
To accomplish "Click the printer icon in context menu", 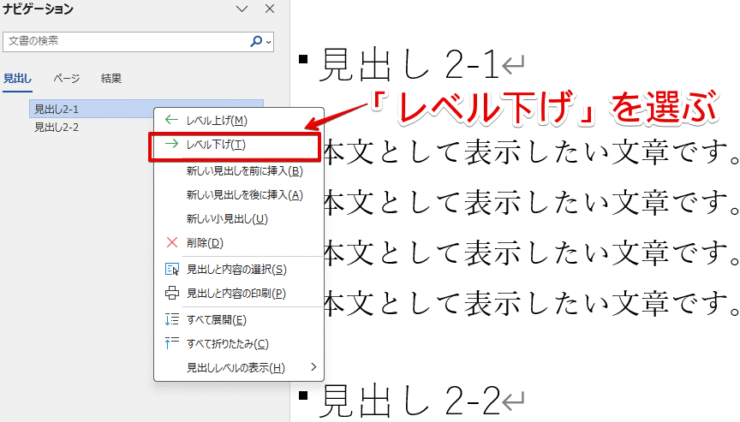I will (172, 293).
